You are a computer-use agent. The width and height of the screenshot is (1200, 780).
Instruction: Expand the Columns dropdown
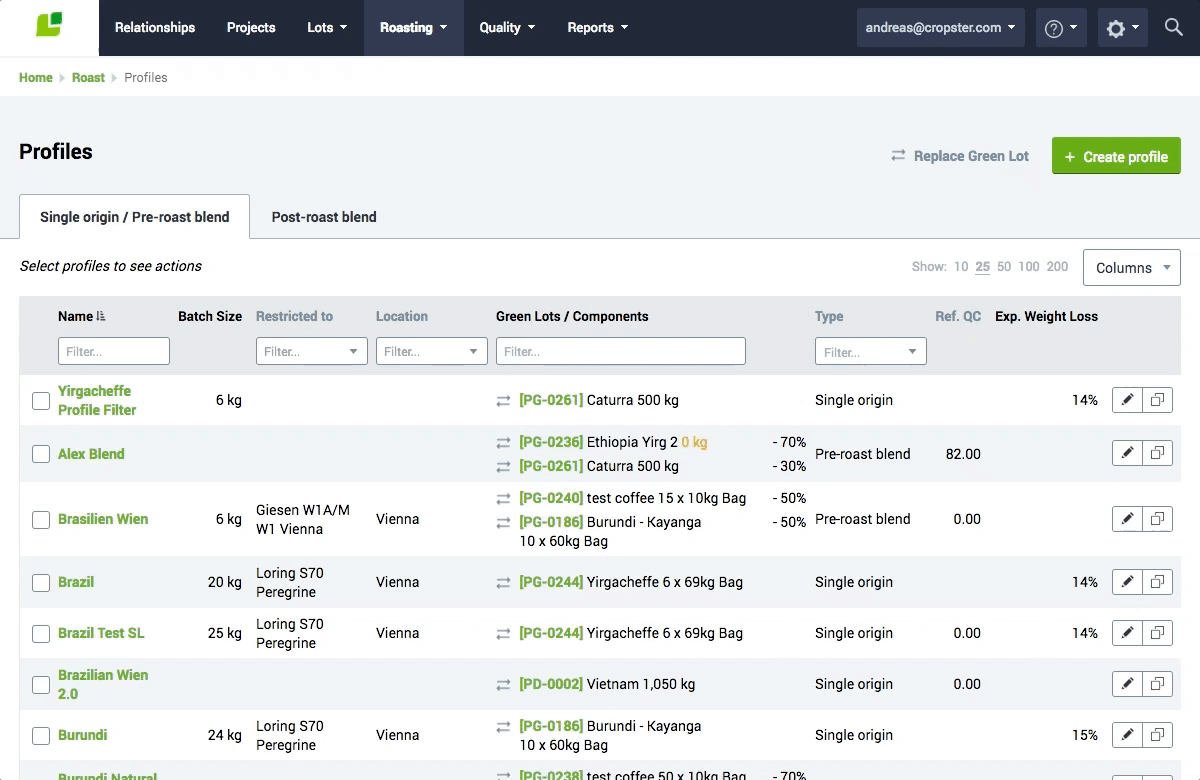pyautogui.click(x=1131, y=268)
